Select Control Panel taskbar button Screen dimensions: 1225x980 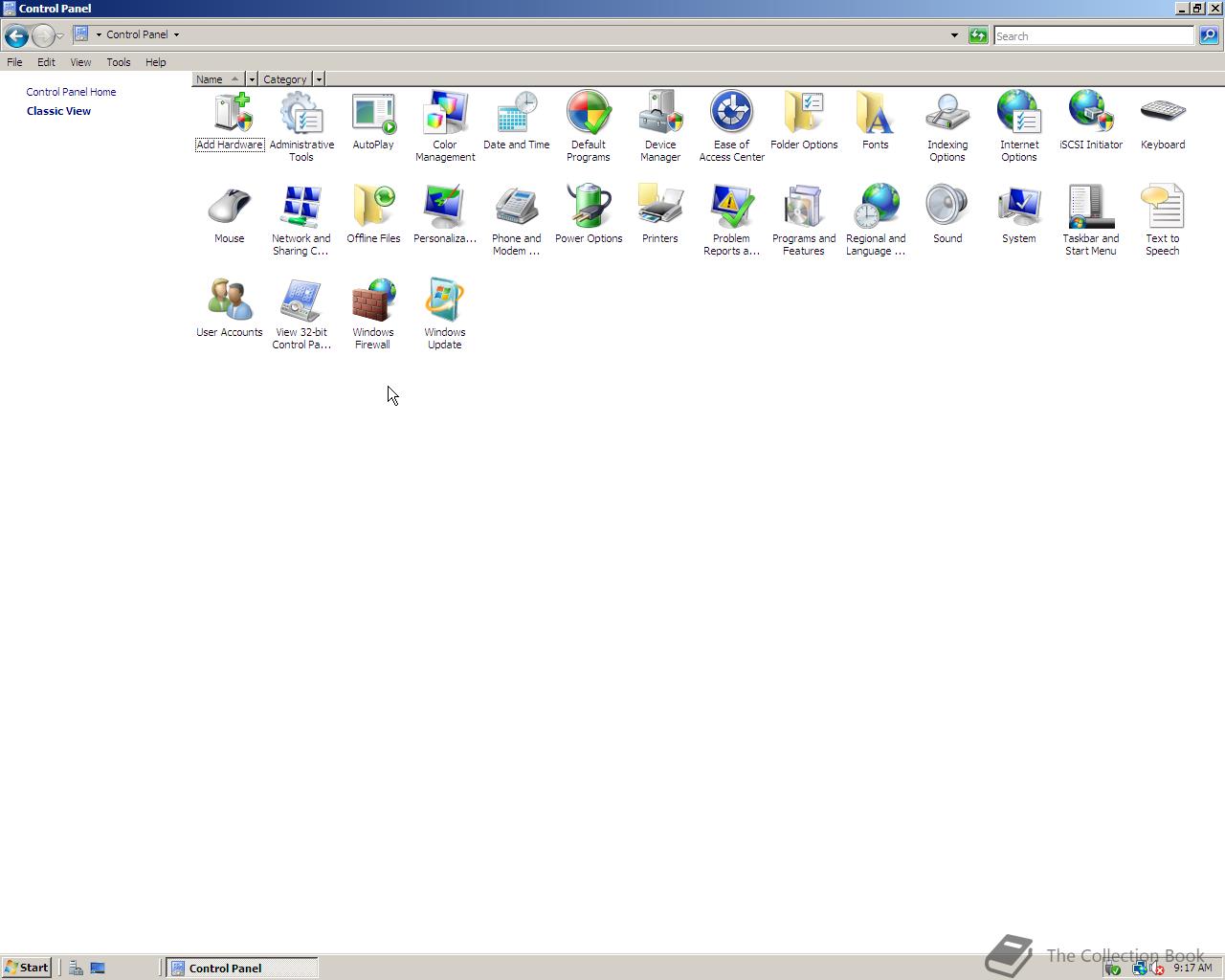[x=242, y=968]
